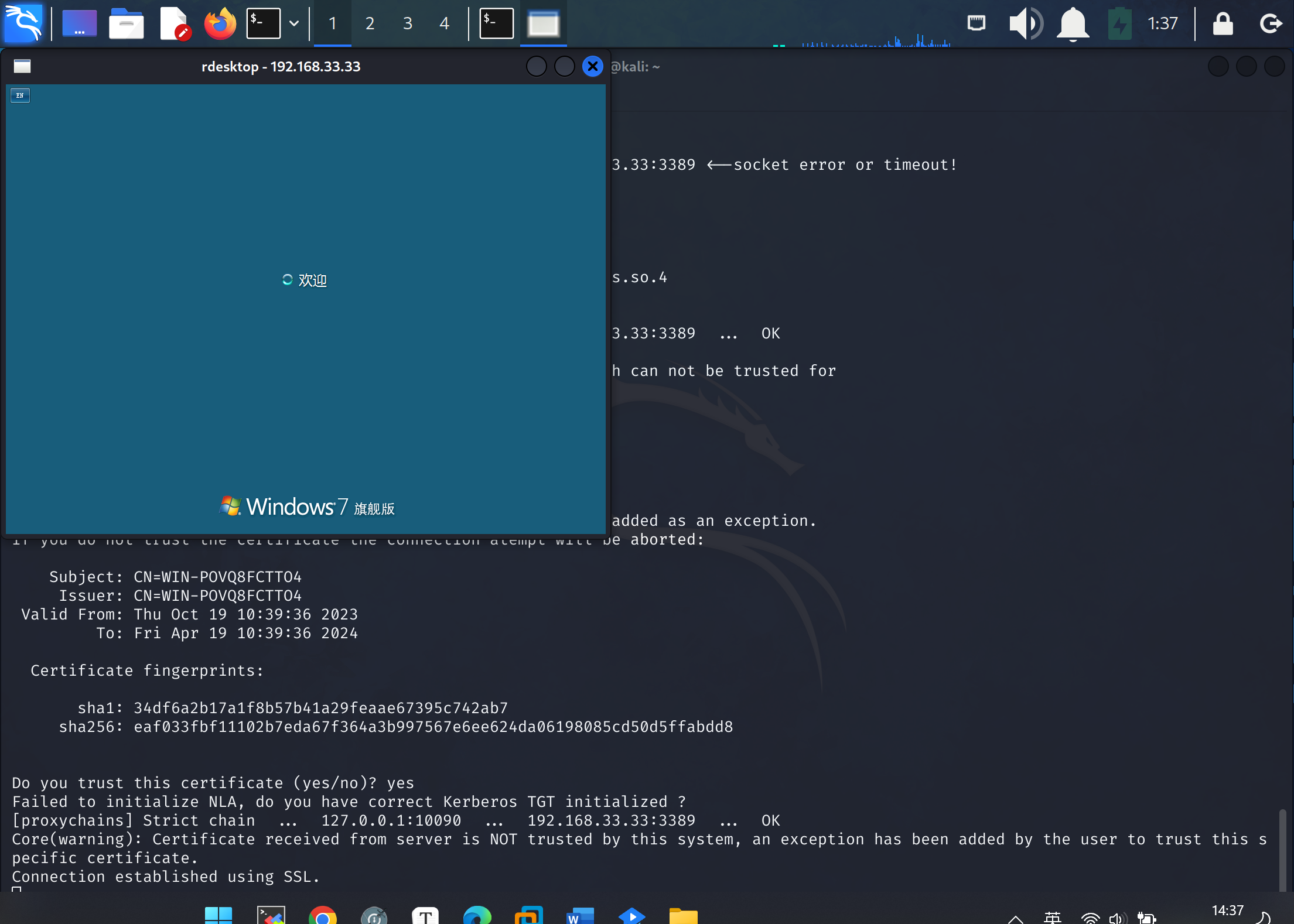Open the Kali applications menu
This screenshot has height=924, width=1294.
coord(23,23)
